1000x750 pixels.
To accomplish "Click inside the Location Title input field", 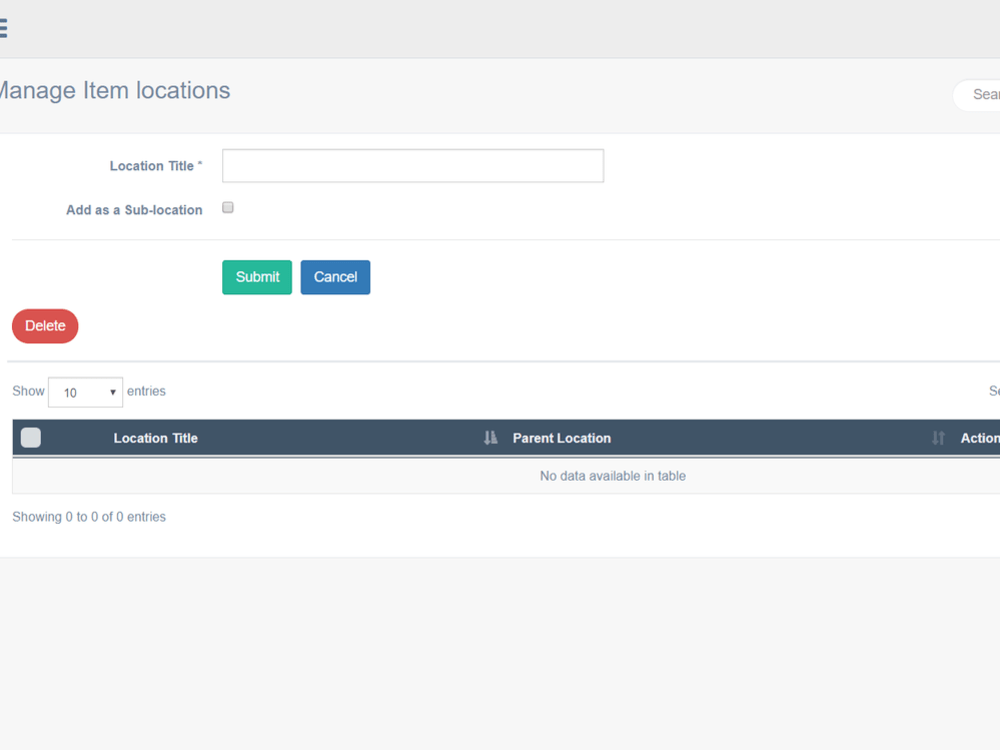I will (412, 165).
